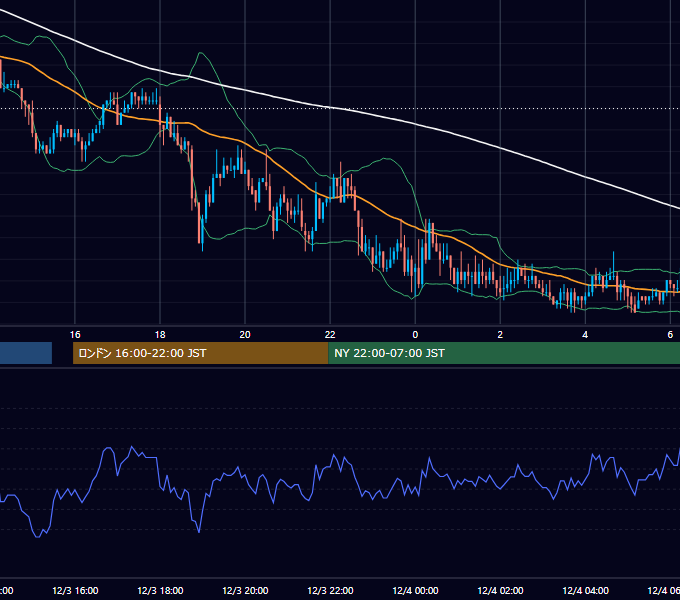Click the 22 label on the price chart time axis

pos(330,334)
